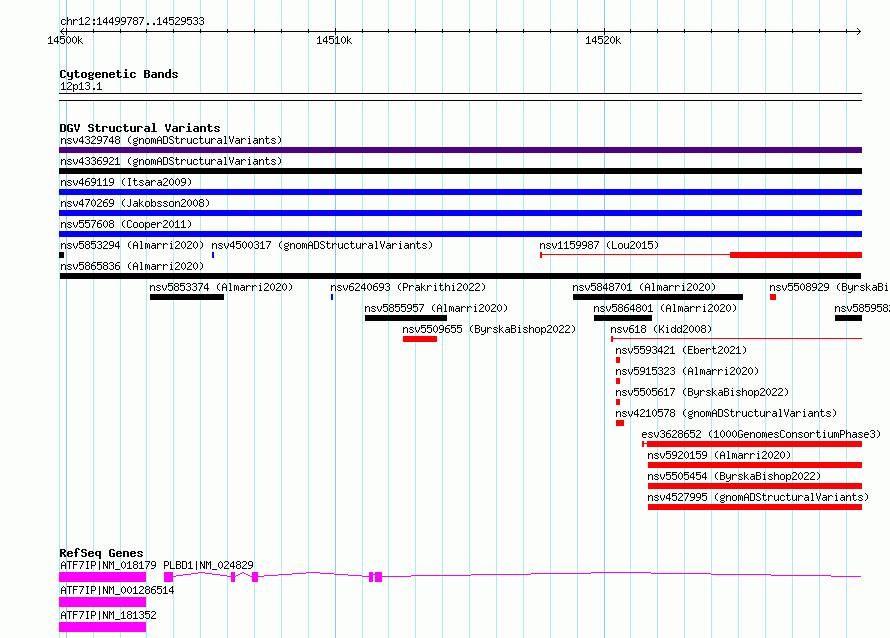Click the blue nsv470269 Jakobsson2008 bar
Screen dimensions: 890x638
coord(460,213)
